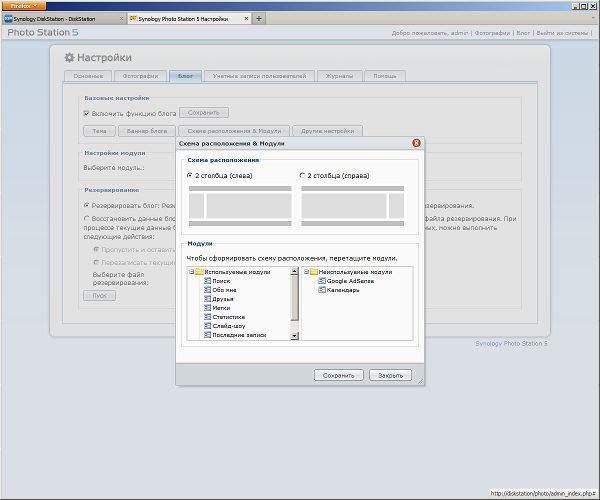Switch to Synology DiskStation browser tab

(63, 18)
